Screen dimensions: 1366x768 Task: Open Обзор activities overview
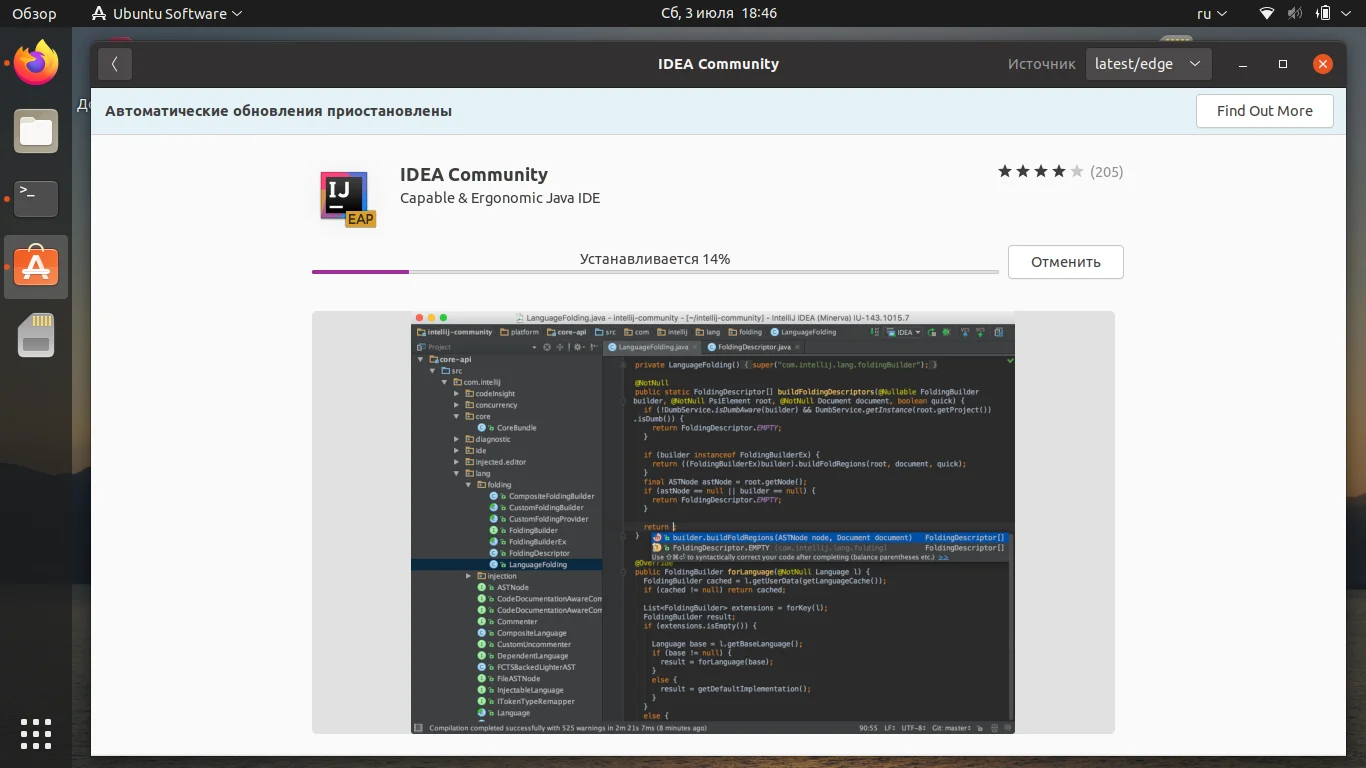(x=34, y=14)
